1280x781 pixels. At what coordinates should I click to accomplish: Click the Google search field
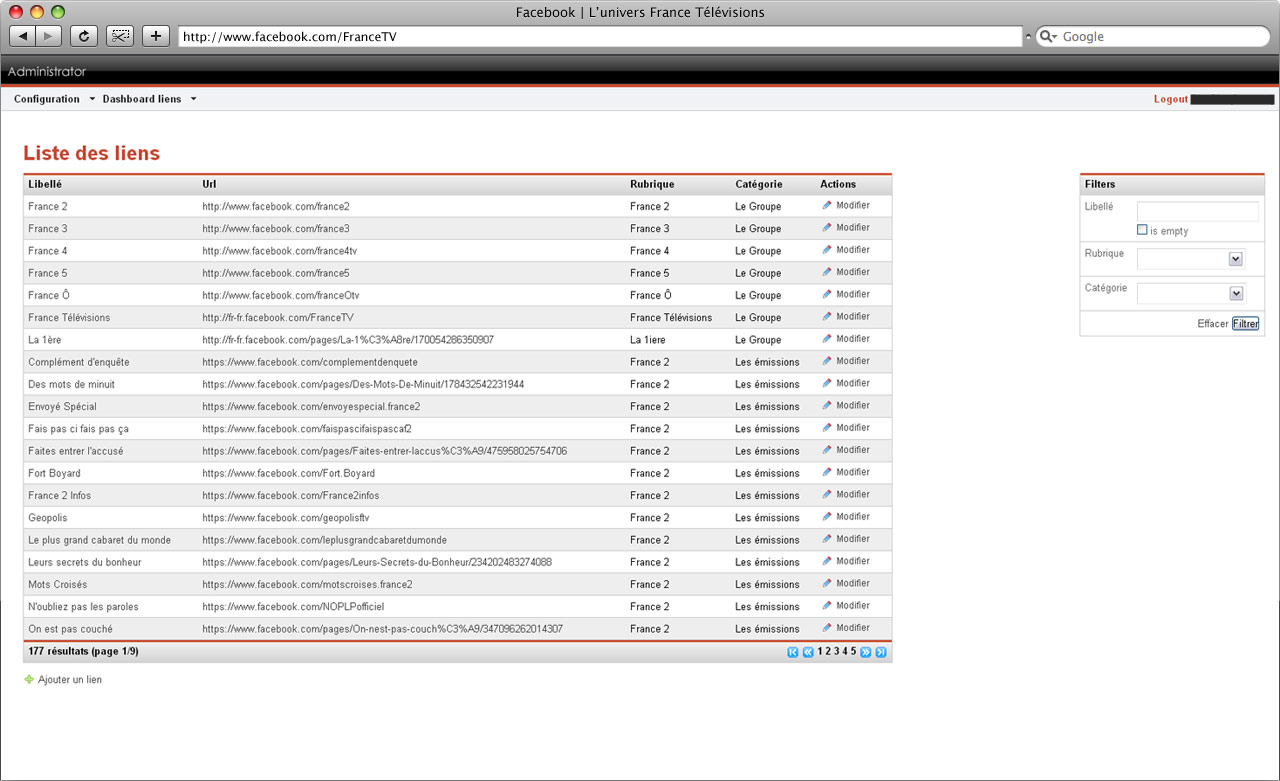coord(1152,36)
